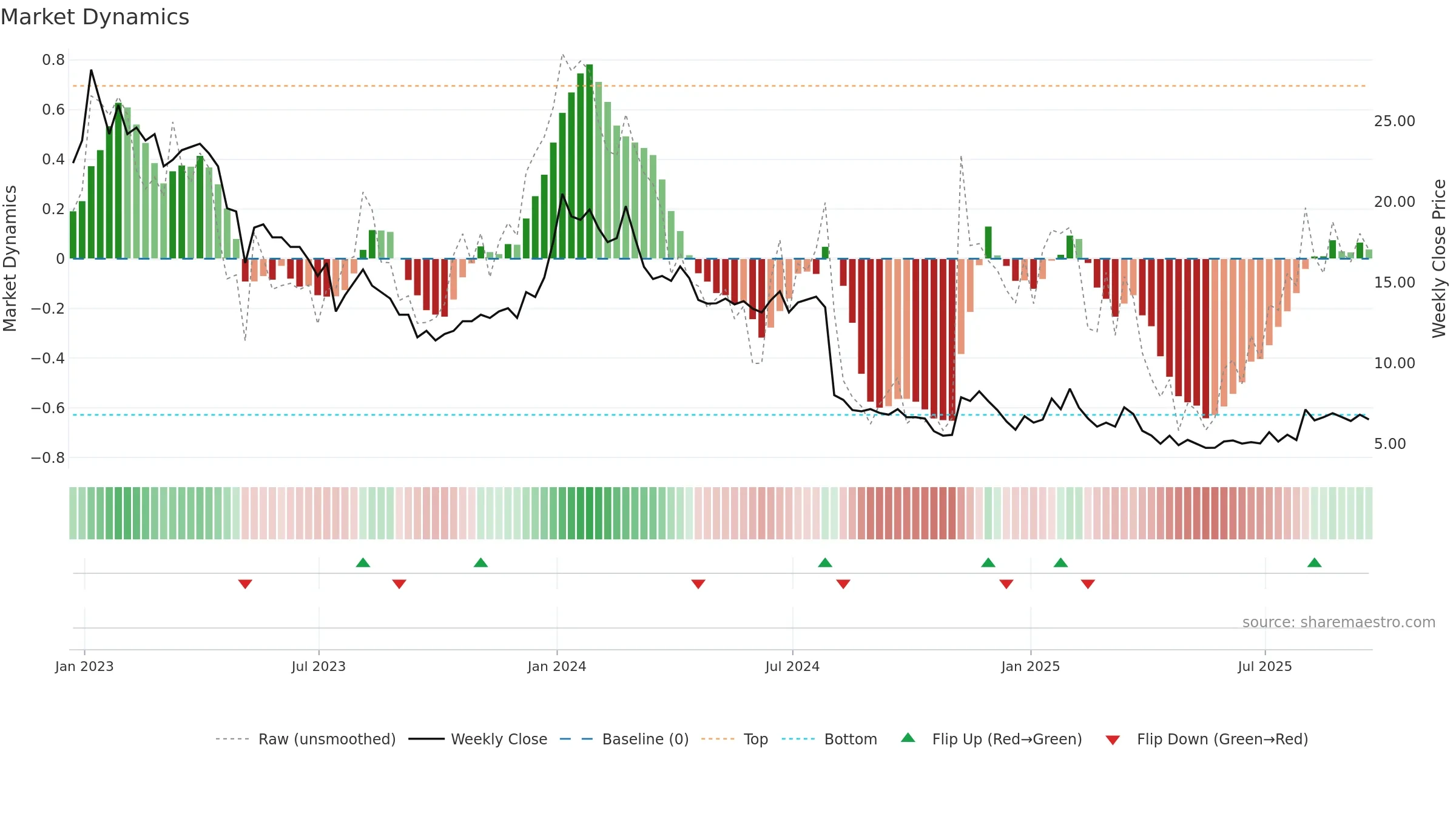Toggle the Flip Down (Green→Red) legend entry
Screen dimensions: 1456x819
click(1207, 739)
